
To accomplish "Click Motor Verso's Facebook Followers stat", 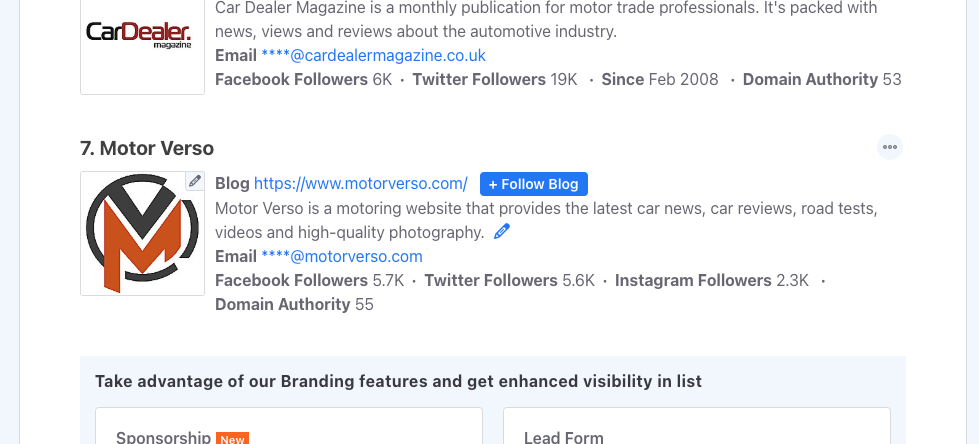I will (x=310, y=280).
